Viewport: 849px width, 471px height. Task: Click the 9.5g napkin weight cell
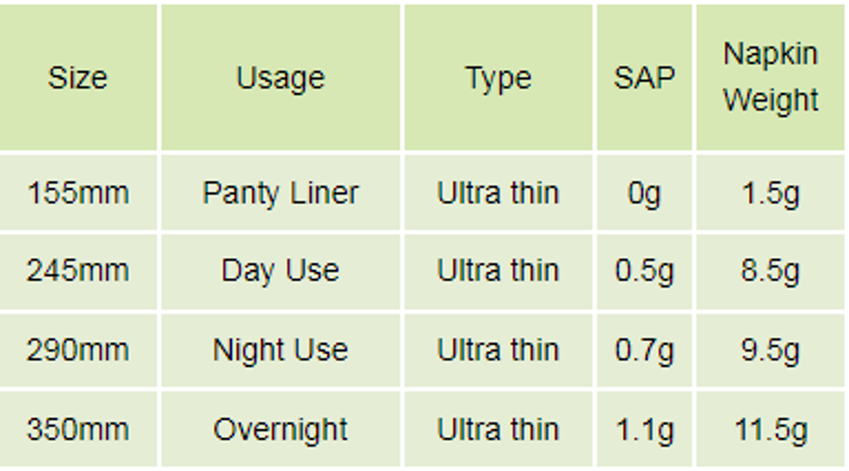[770, 350]
